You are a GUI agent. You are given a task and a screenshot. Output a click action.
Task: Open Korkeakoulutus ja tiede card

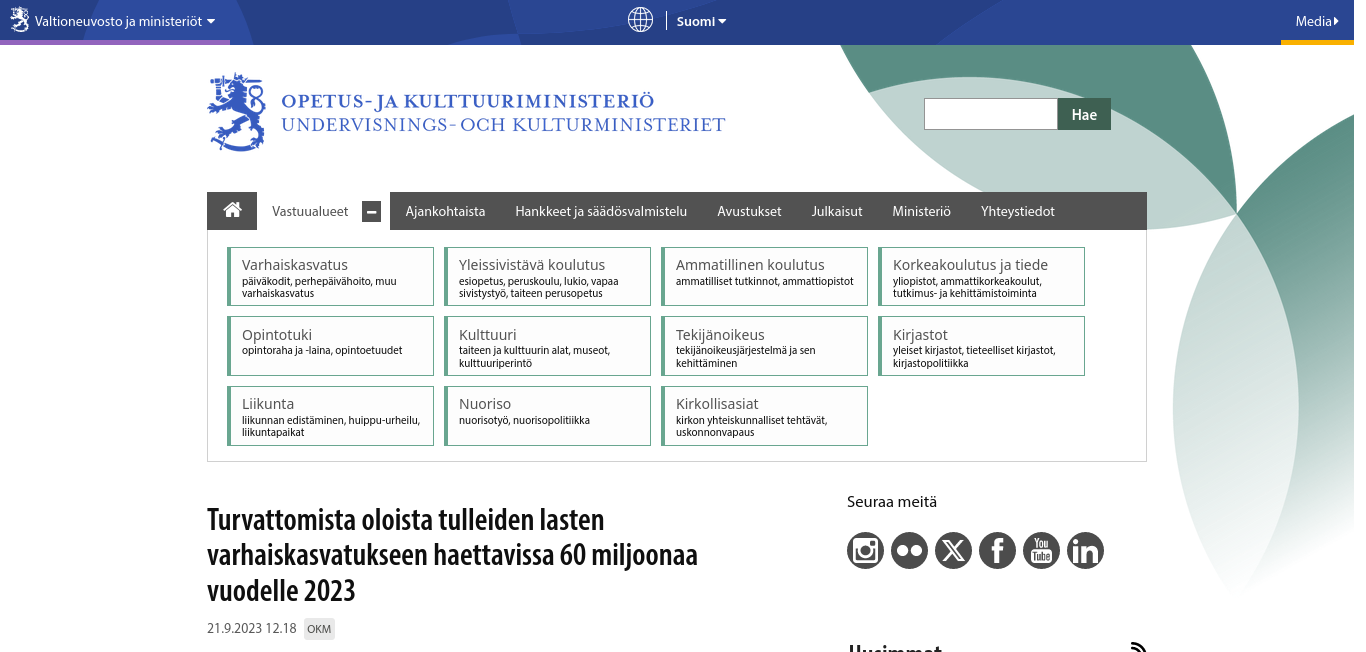pos(981,276)
